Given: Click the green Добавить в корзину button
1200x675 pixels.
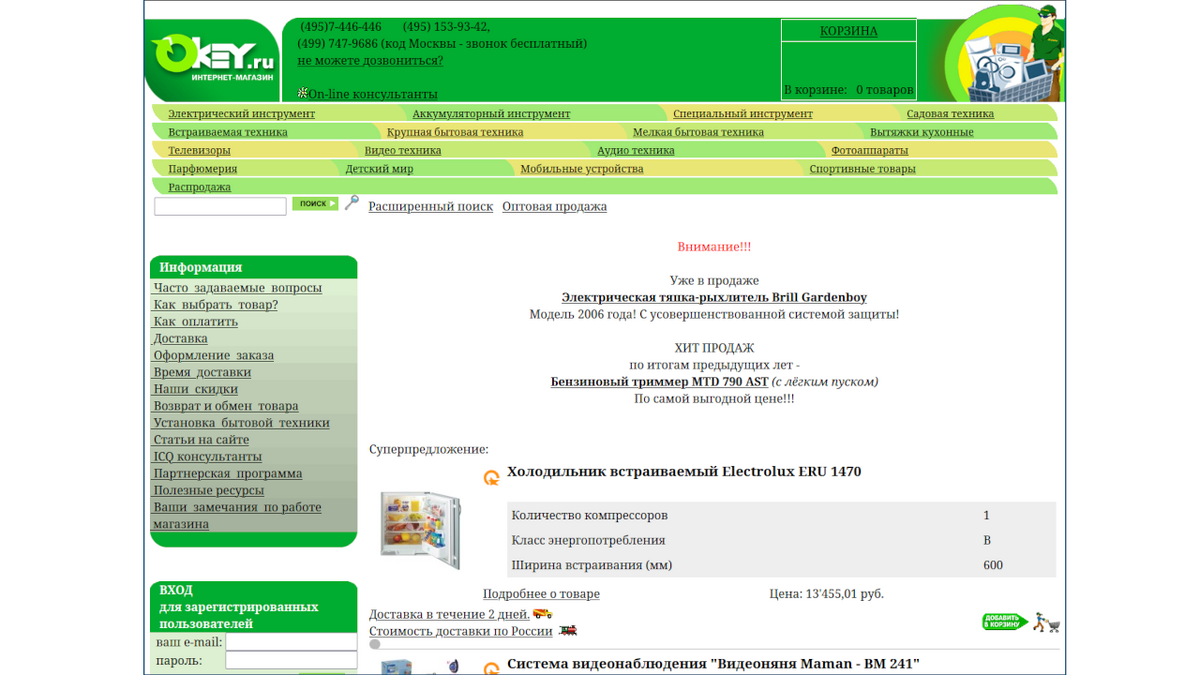Looking at the screenshot, I should 1005,622.
